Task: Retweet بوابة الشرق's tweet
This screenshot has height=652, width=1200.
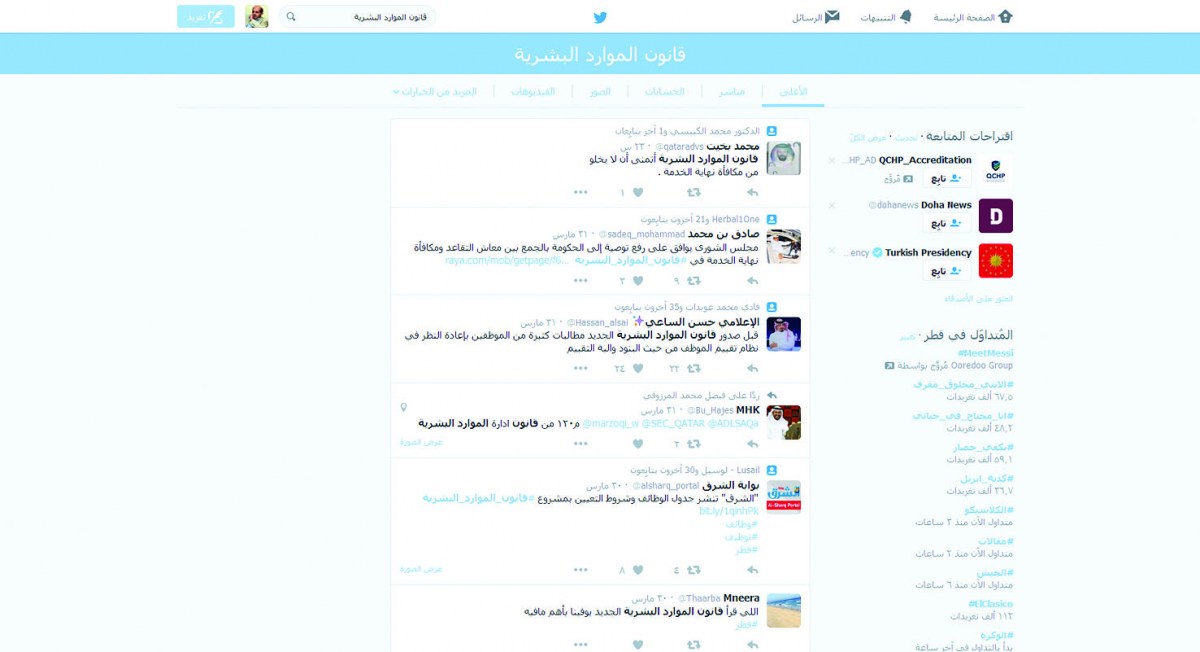Action: 693,570
